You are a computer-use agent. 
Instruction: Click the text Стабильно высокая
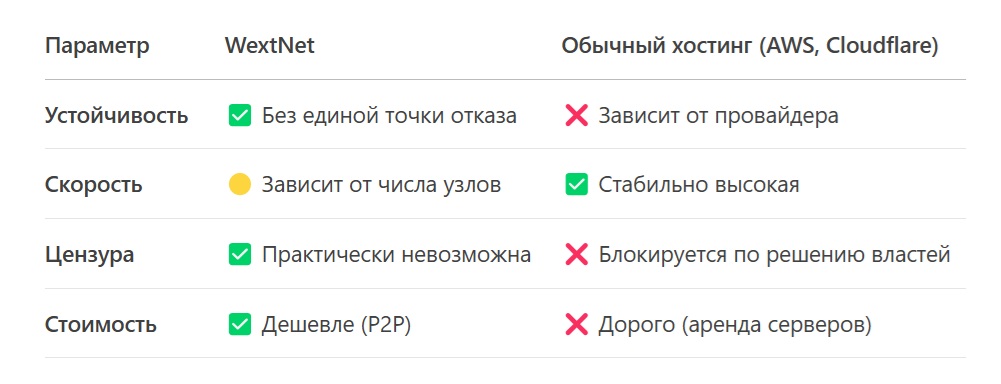(x=699, y=185)
